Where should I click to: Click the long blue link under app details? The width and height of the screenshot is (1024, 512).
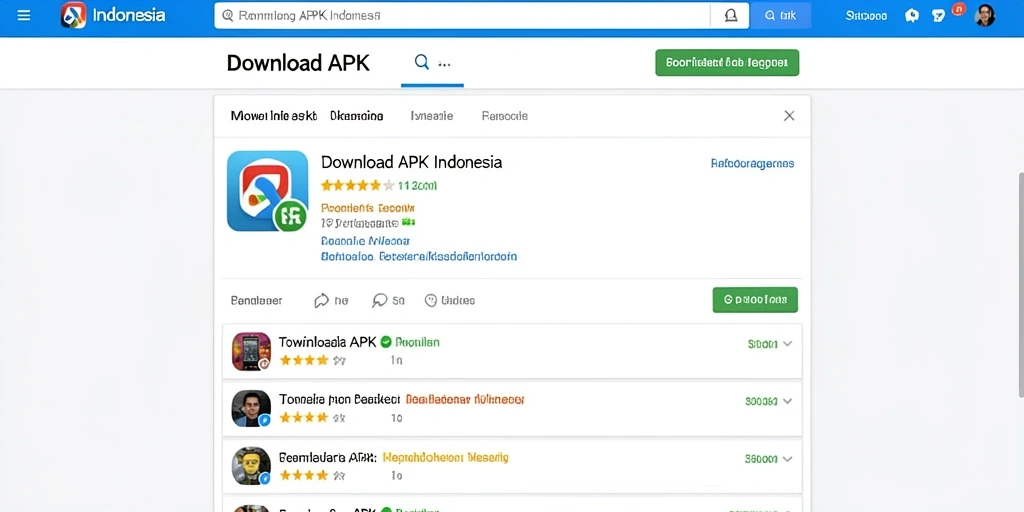click(x=419, y=257)
